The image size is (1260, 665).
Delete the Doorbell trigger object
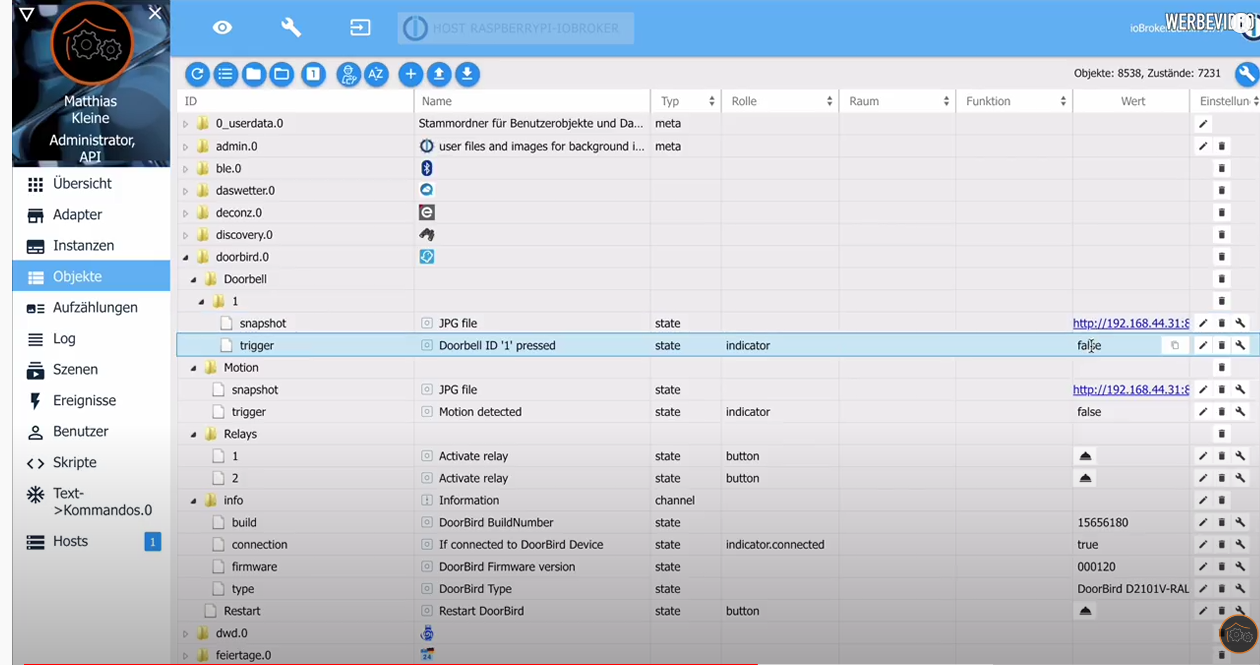pos(1221,345)
